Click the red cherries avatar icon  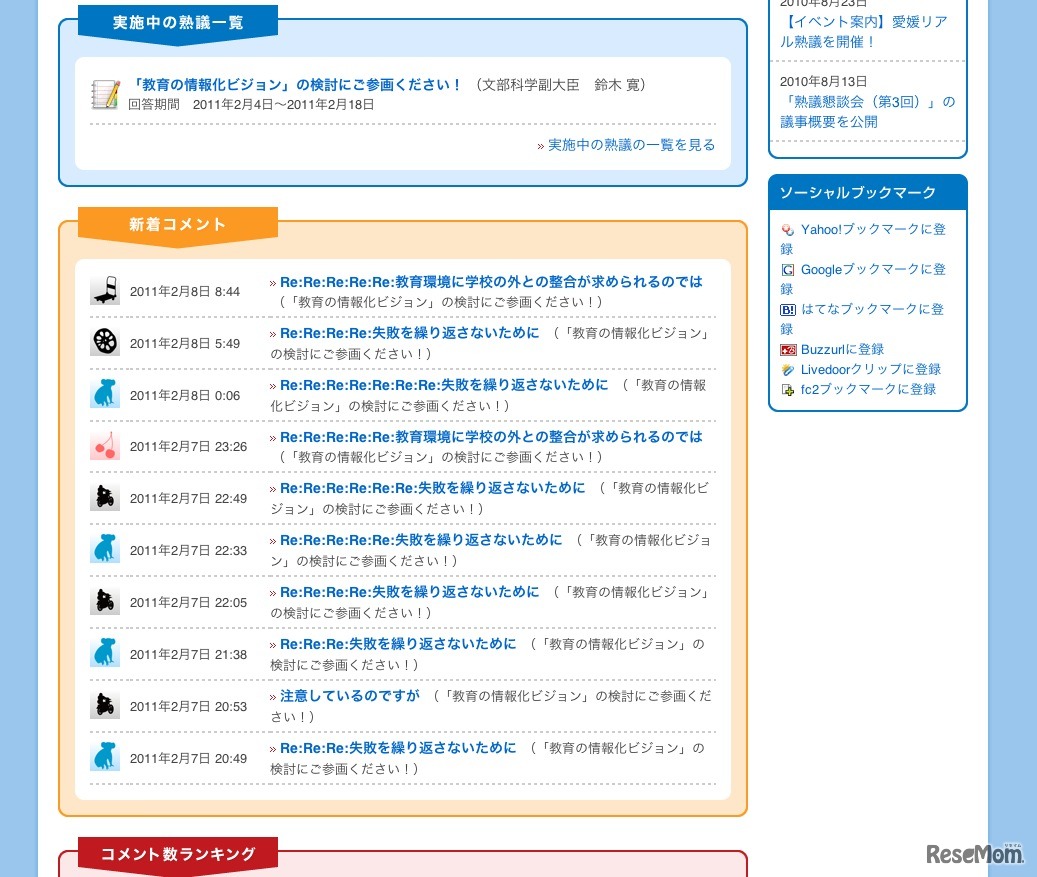point(104,445)
